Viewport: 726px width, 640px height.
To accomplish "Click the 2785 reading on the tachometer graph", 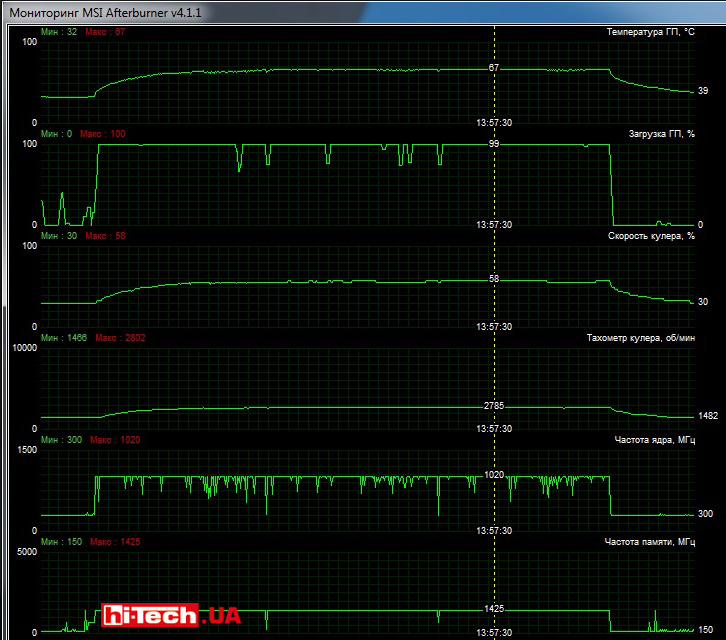I will click(x=494, y=407).
